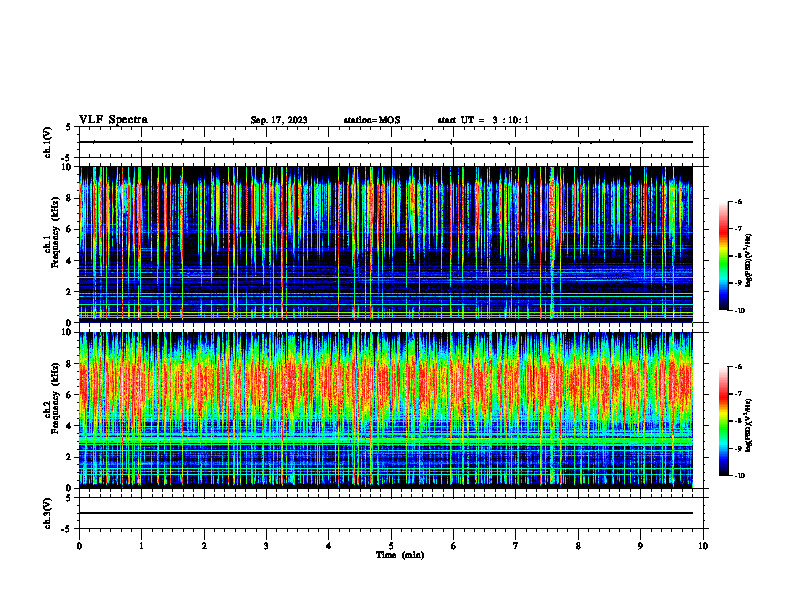Click the '-10' label on ch.2 color bar
The image size is (792, 612).
point(740,476)
